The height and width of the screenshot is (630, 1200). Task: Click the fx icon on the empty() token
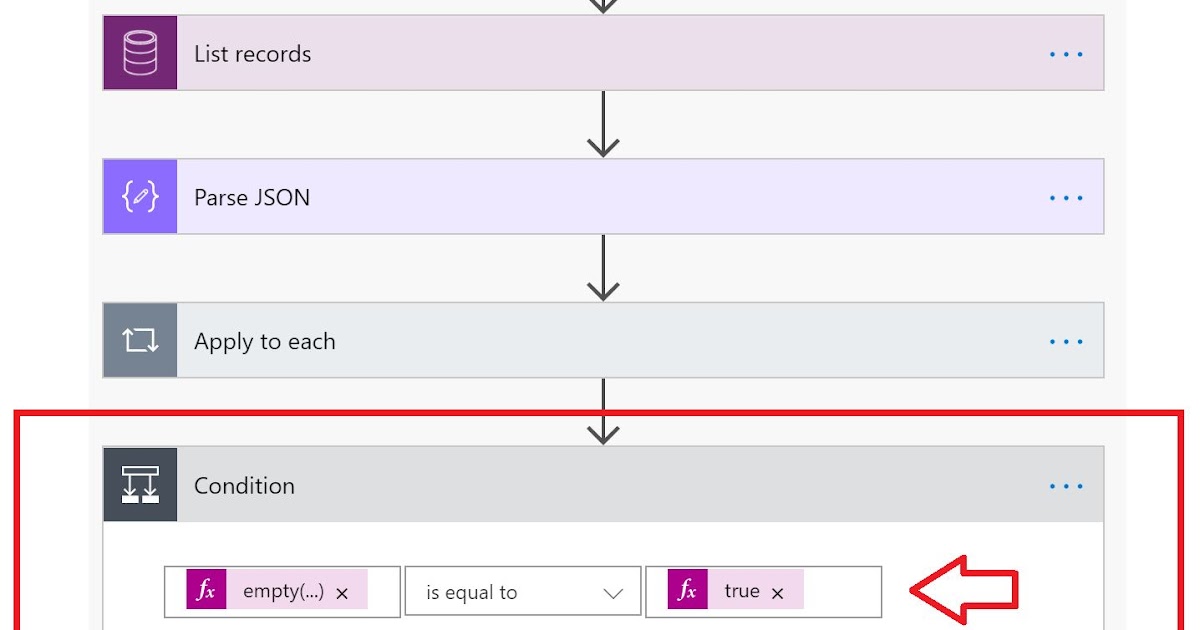(205, 591)
